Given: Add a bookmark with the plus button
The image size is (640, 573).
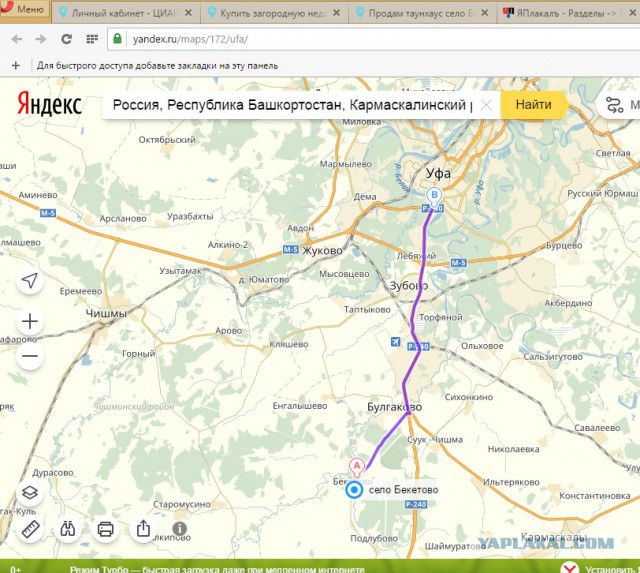Looking at the screenshot, I should (x=15, y=64).
